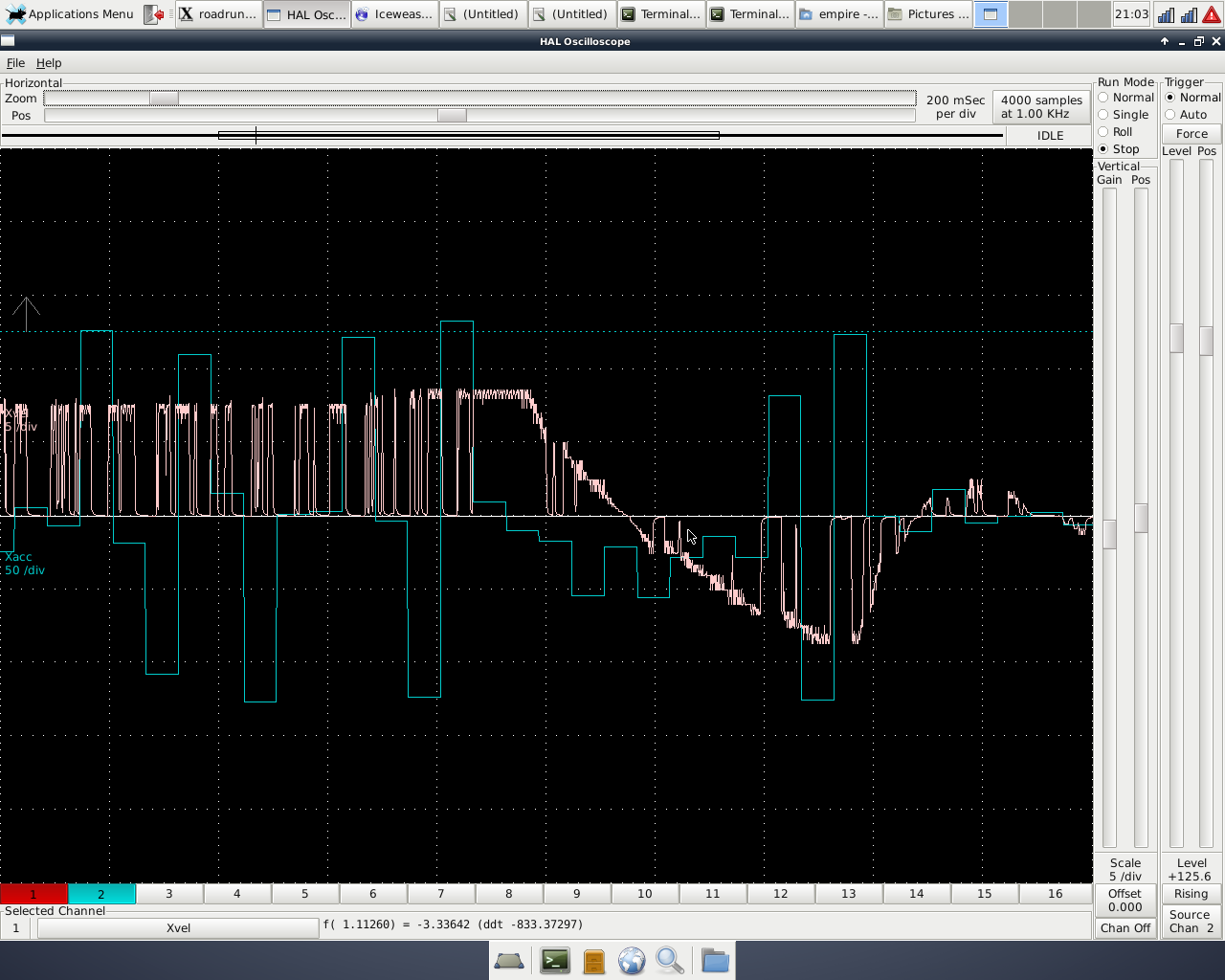Viewport: 1225px width, 980px height.
Task: Set Run Mode to Single
Action: [1124, 115]
